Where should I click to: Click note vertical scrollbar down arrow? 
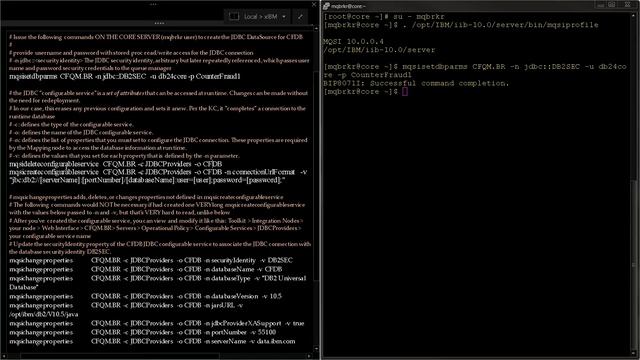pos(316,349)
